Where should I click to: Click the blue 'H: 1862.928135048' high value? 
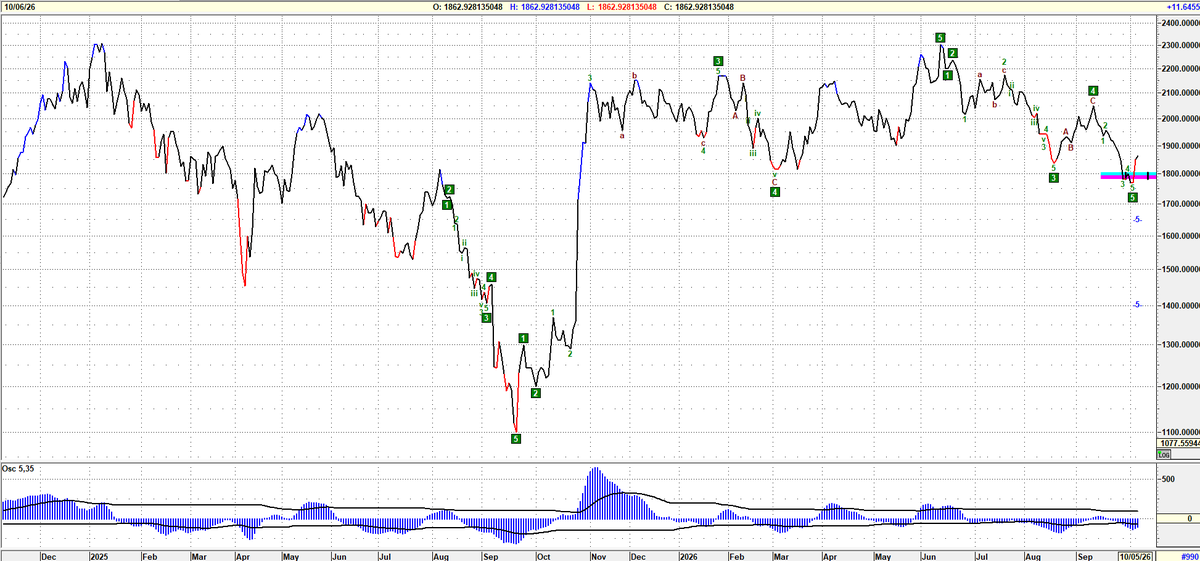pos(545,6)
